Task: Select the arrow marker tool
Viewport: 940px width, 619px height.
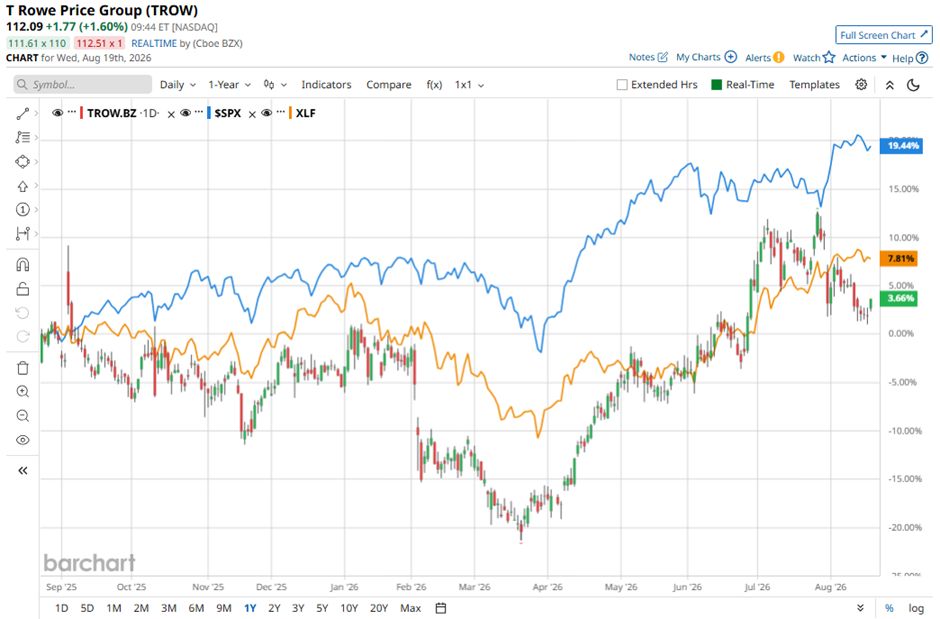Action: [x=23, y=186]
